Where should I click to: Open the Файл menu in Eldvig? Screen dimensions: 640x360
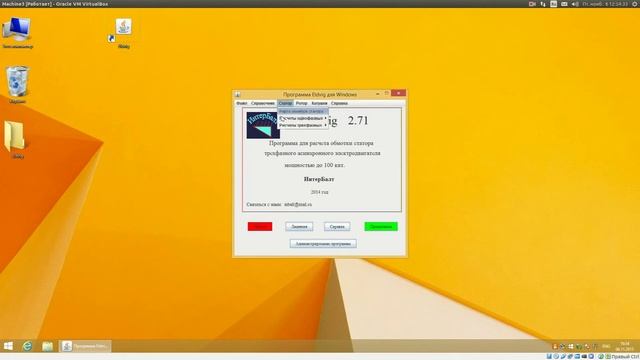[x=242, y=103]
